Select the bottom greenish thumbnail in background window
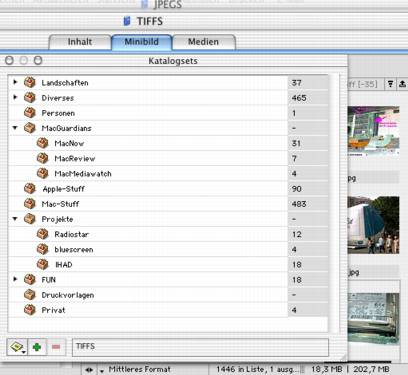 click(x=373, y=318)
